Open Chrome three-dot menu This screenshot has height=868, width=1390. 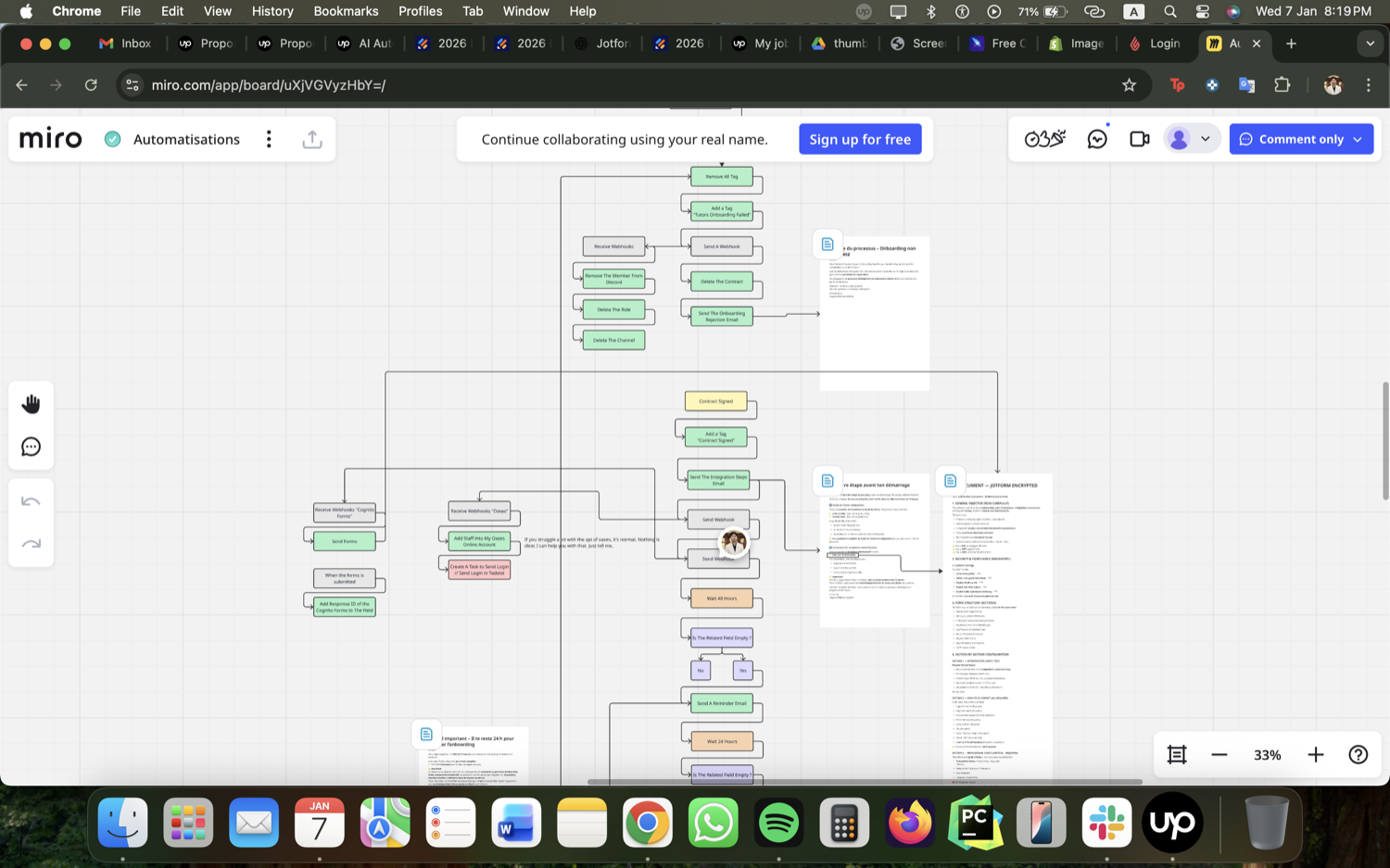click(1369, 85)
